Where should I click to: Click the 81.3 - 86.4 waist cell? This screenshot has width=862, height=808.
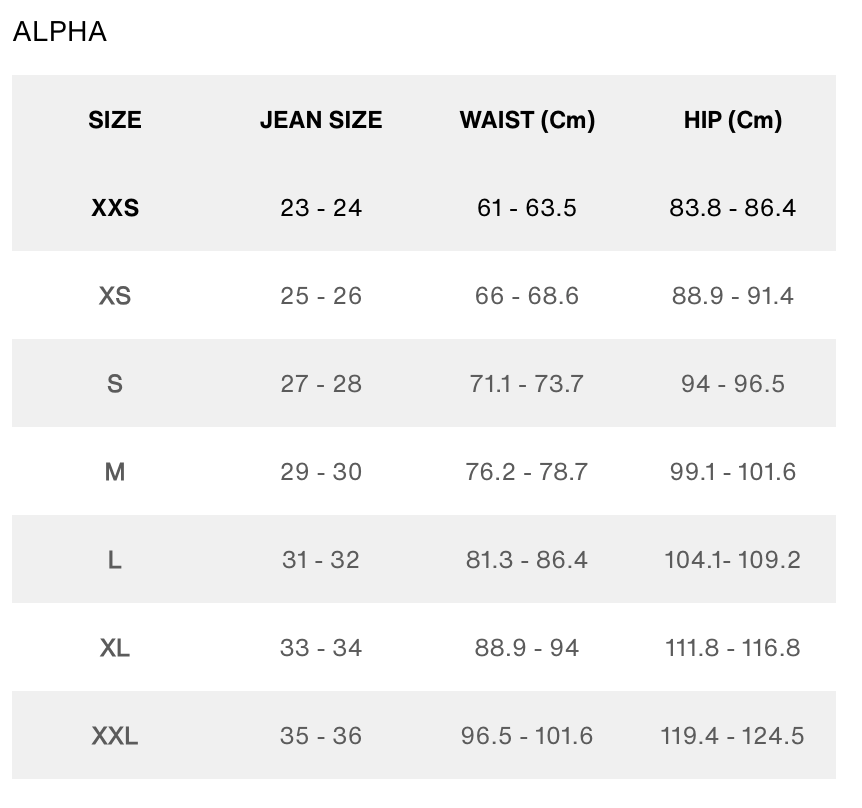tap(527, 560)
